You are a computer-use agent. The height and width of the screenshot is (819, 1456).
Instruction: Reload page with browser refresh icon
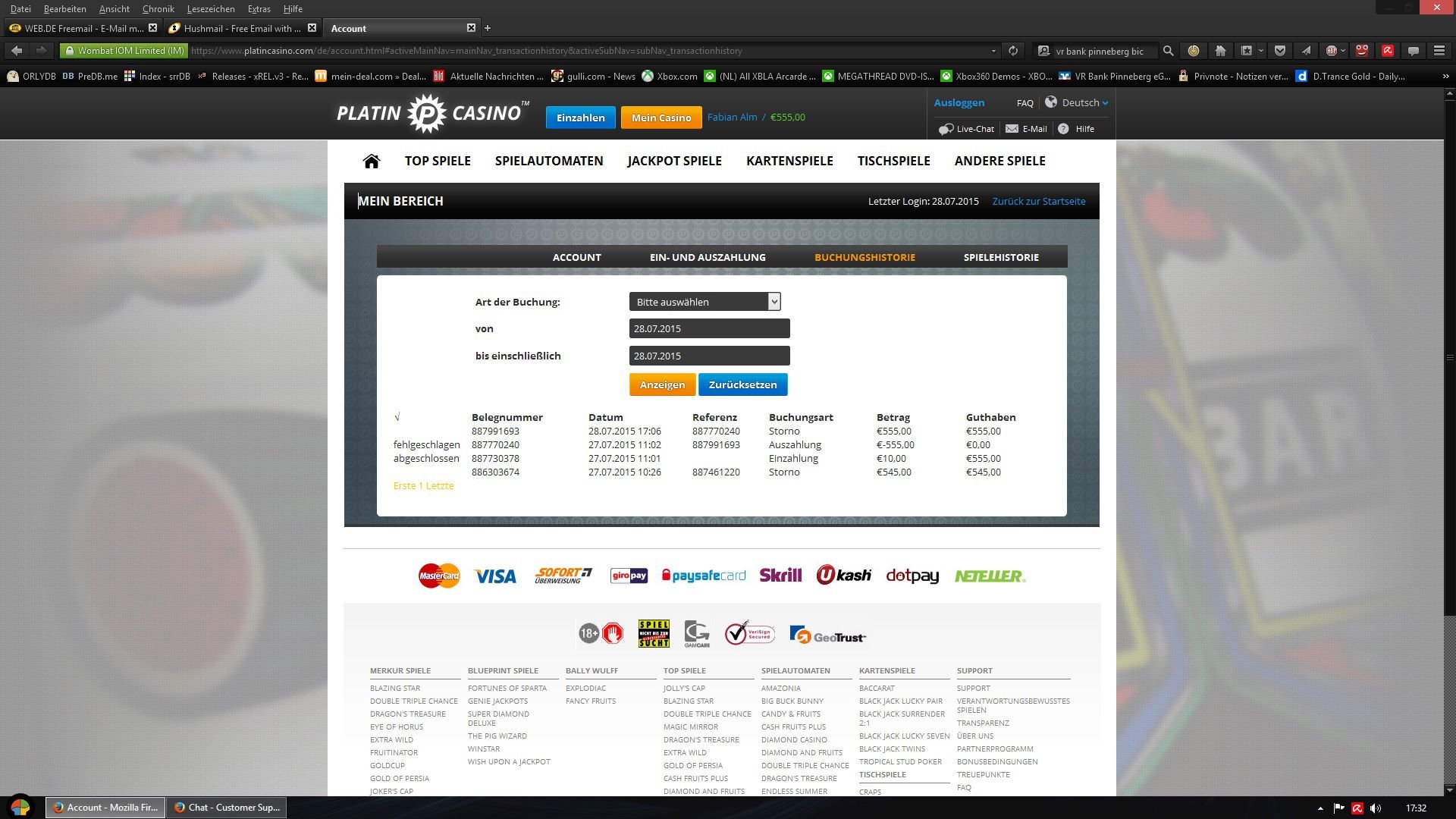coord(1013,51)
